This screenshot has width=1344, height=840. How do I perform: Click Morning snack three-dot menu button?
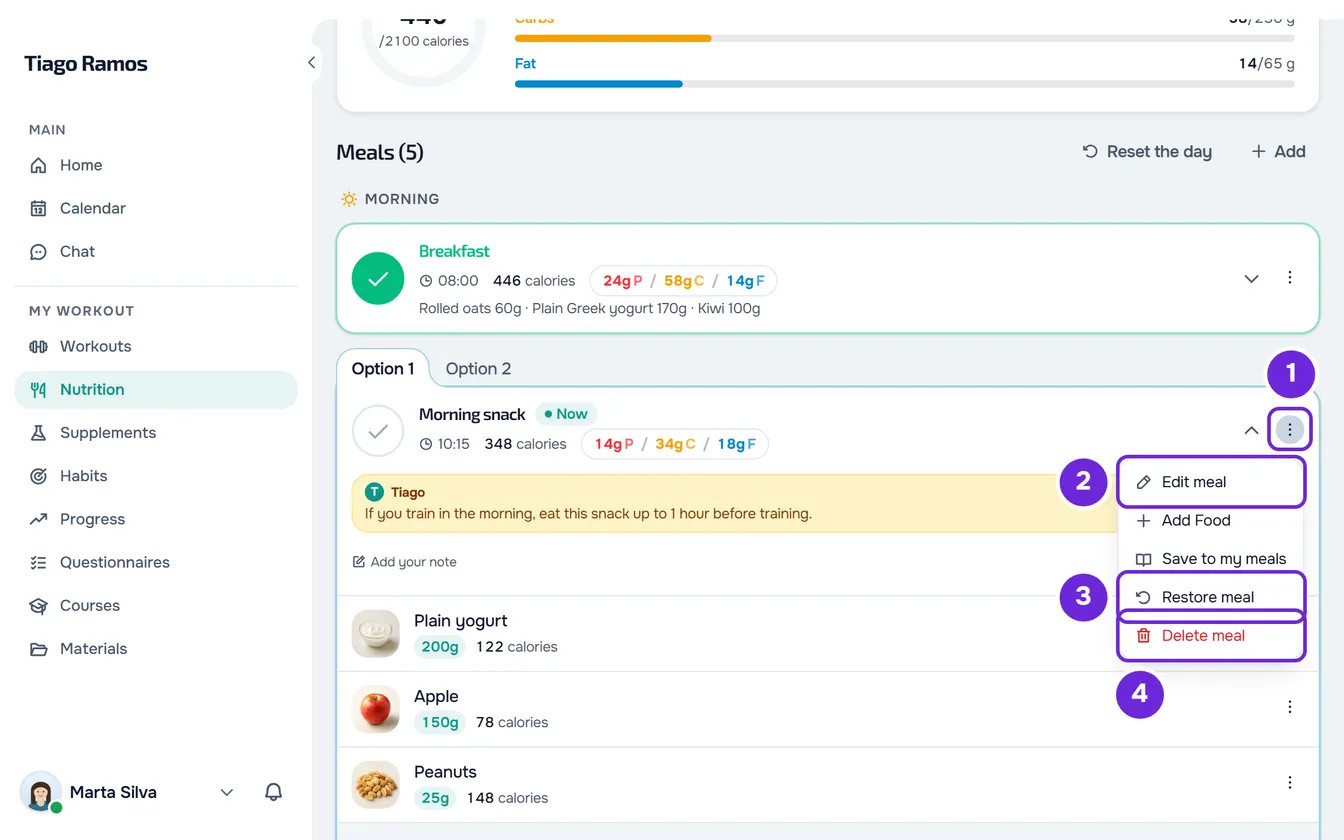point(1290,430)
